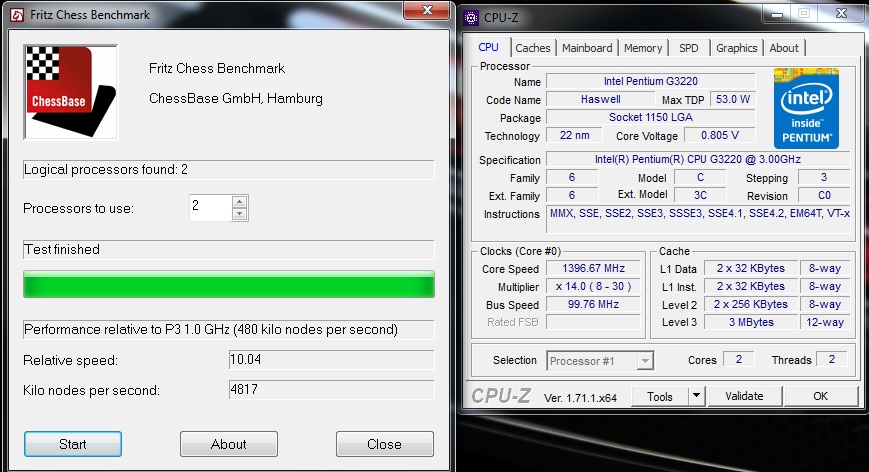Click the Threads count value
Image resolution: width=869 pixels, height=472 pixels.
831,360
